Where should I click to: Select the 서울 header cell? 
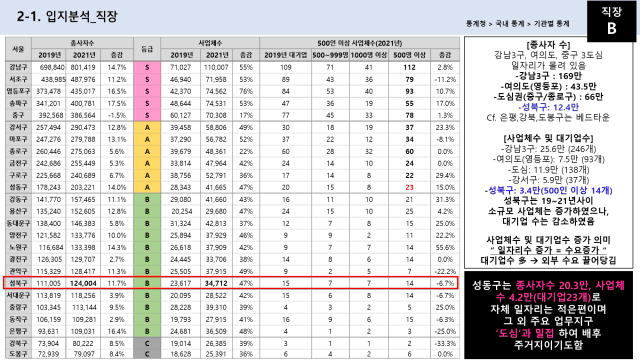(x=18, y=49)
